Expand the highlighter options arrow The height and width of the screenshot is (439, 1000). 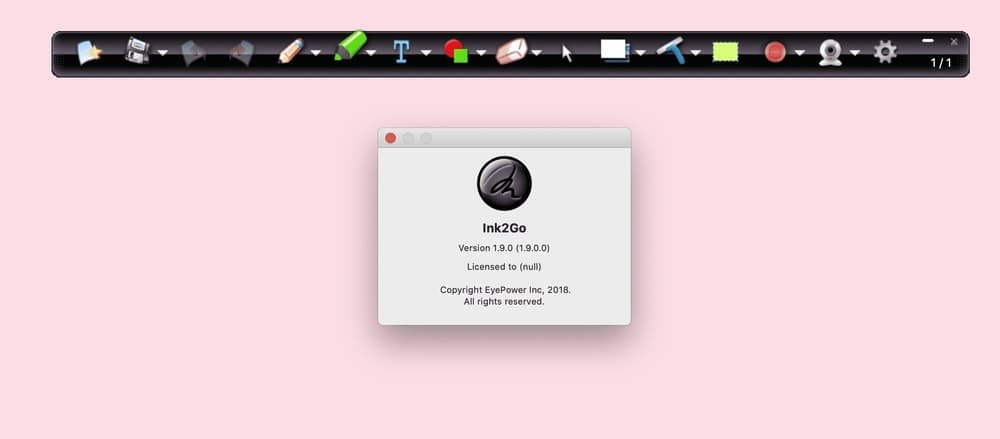click(x=371, y=53)
